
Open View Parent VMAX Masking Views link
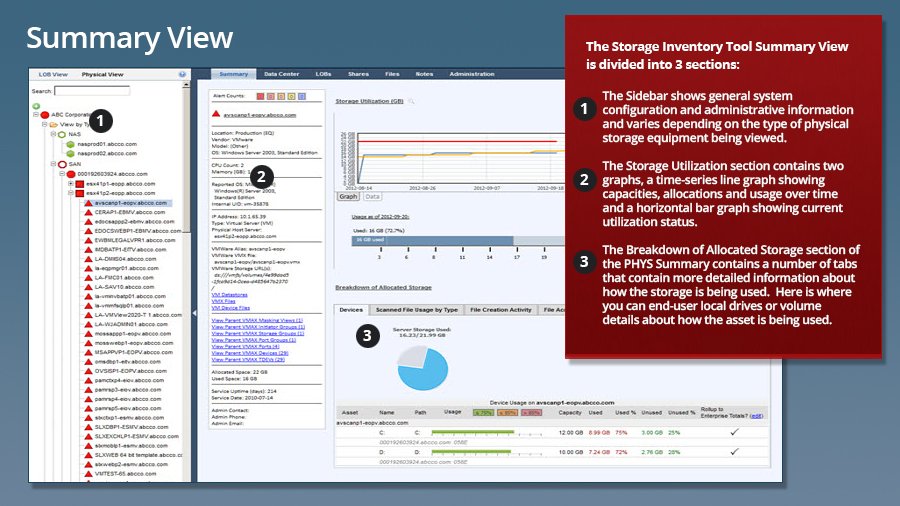pyautogui.click(x=257, y=320)
